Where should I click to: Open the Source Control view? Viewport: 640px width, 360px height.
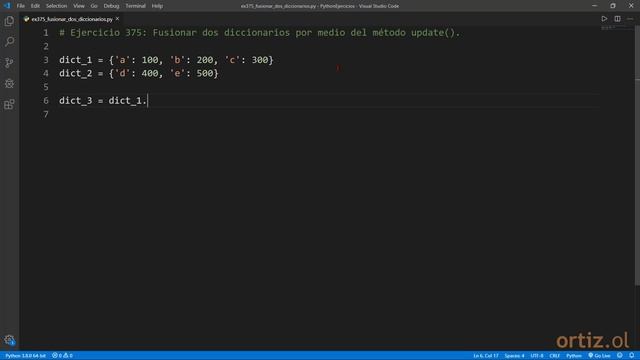9,62
